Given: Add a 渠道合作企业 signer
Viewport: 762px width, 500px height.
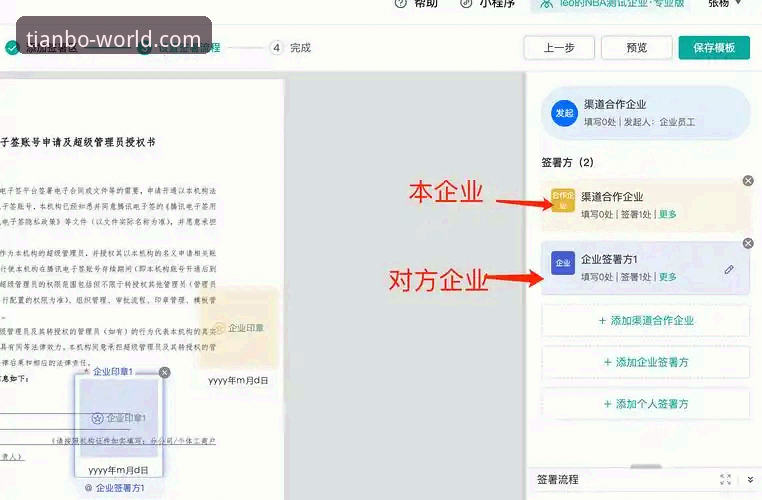Looking at the screenshot, I should (646, 321).
